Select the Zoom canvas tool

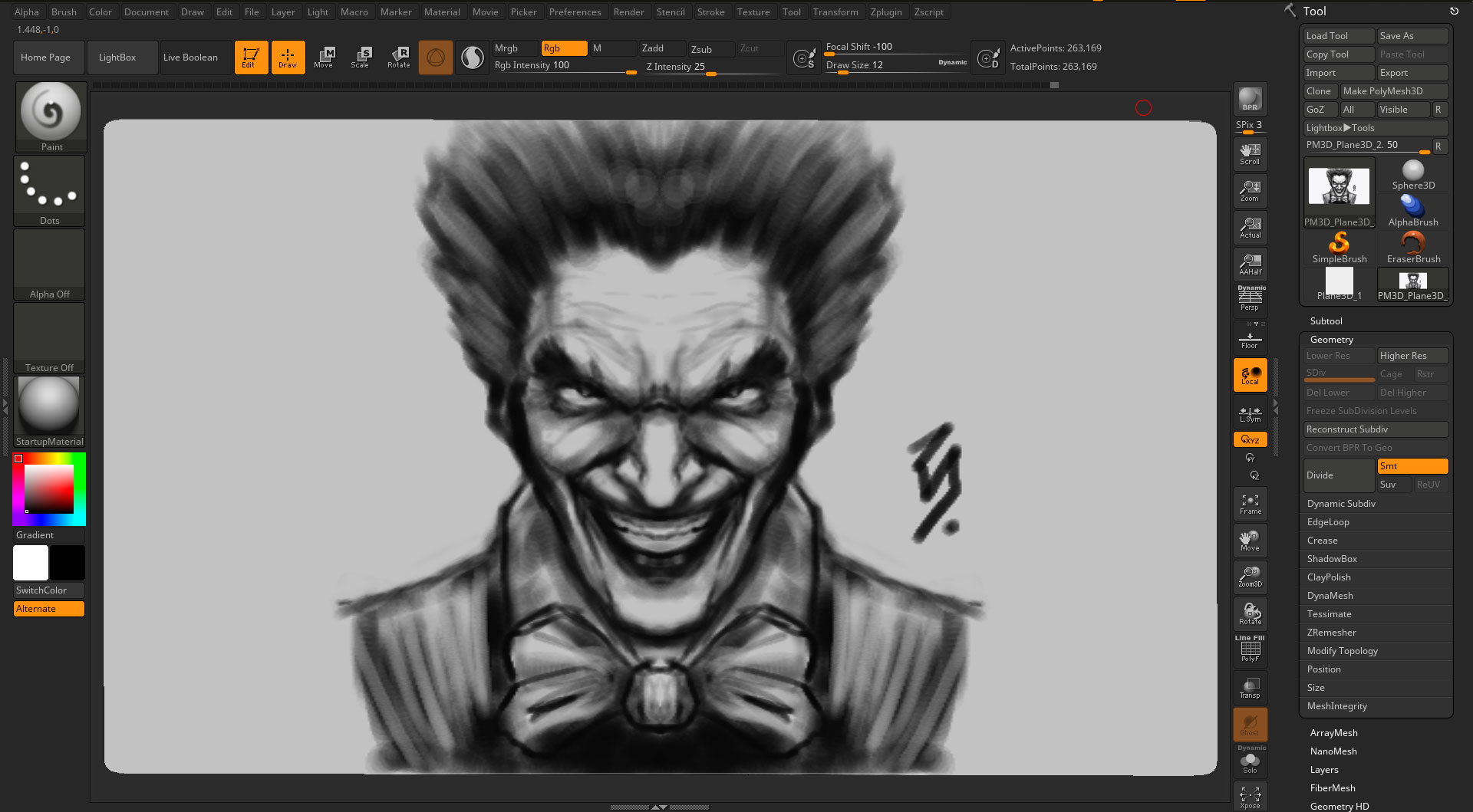(1250, 191)
